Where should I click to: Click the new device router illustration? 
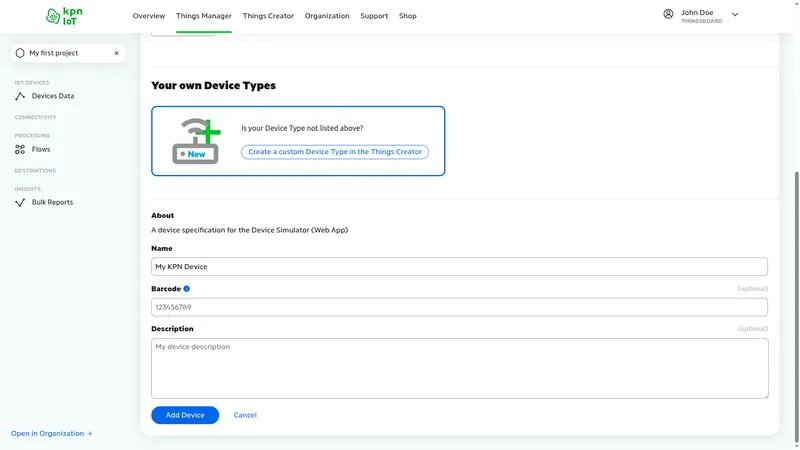pos(196,141)
